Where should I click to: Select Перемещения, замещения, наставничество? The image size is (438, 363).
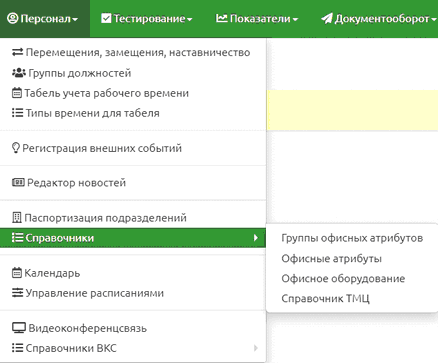click(x=133, y=53)
